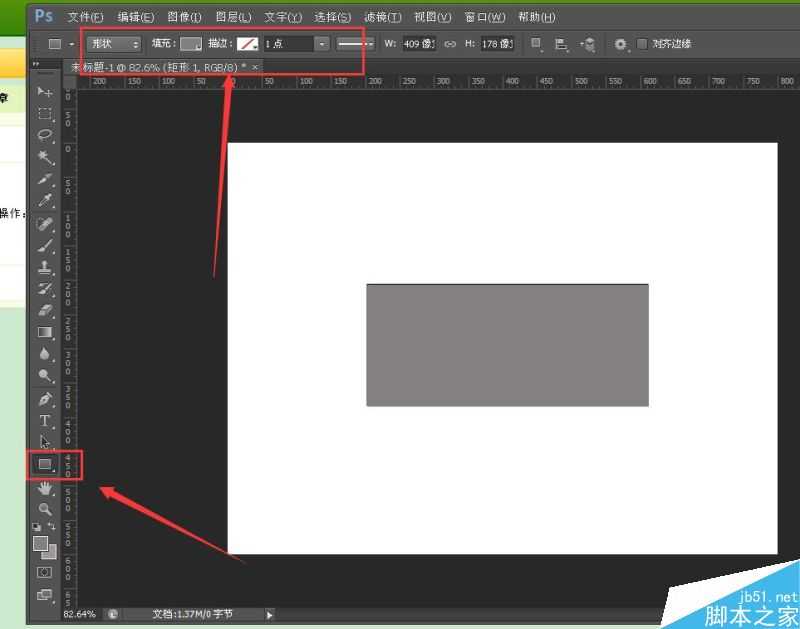Expand the stroke line style dropdown
This screenshot has width=800, height=629.
point(355,44)
